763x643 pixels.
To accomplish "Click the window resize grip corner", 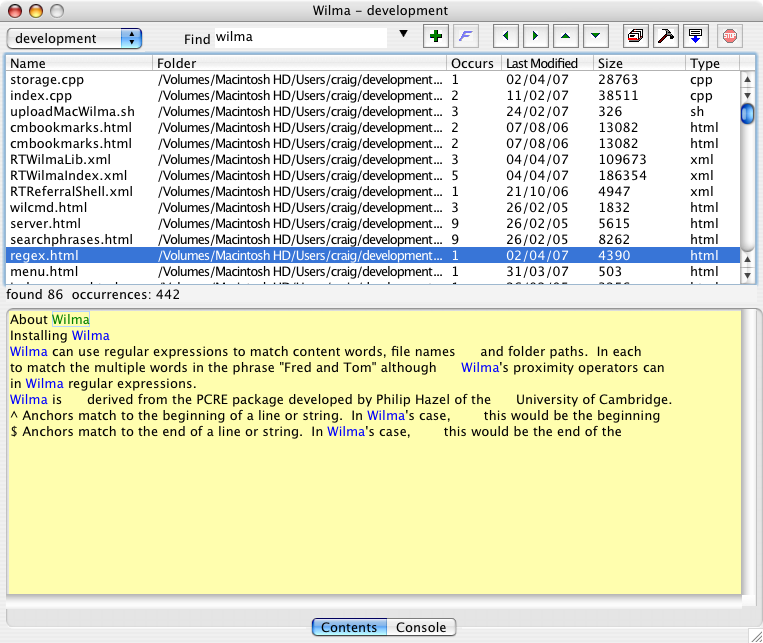I will tap(755, 636).
